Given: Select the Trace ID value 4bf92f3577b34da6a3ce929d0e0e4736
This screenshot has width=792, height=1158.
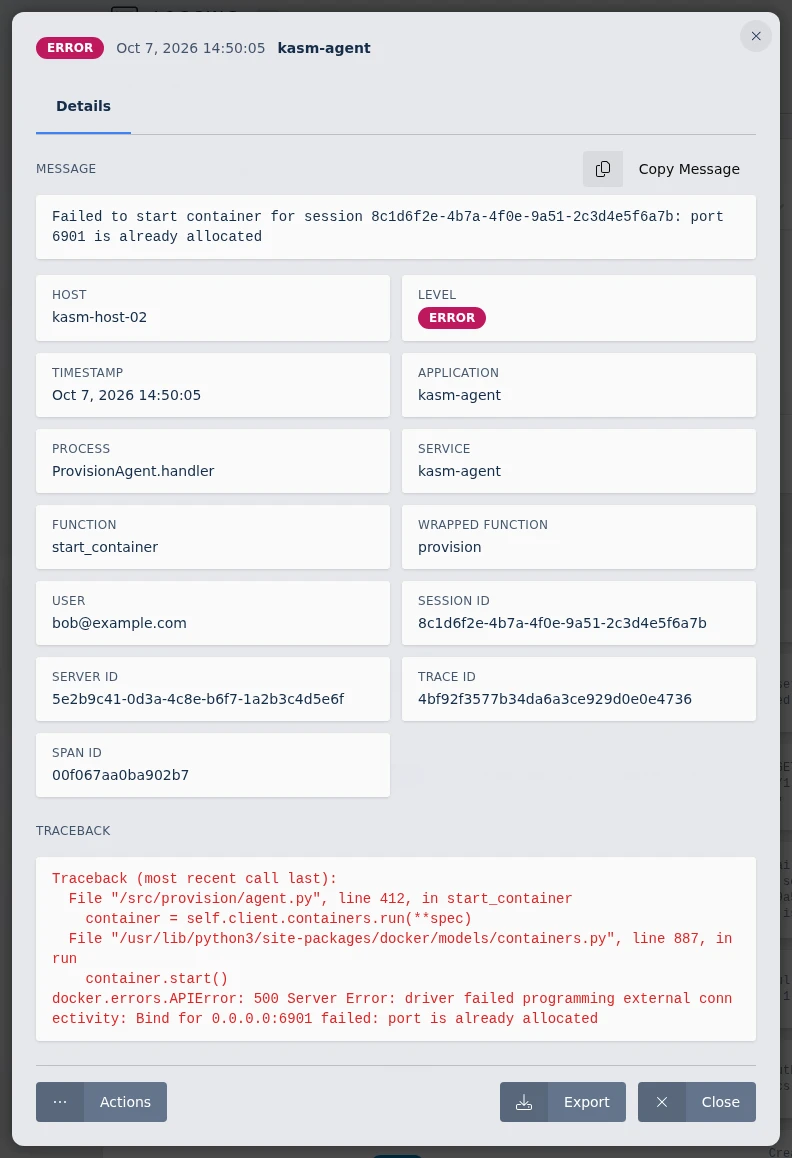Looking at the screenshot, I should 555,699.
